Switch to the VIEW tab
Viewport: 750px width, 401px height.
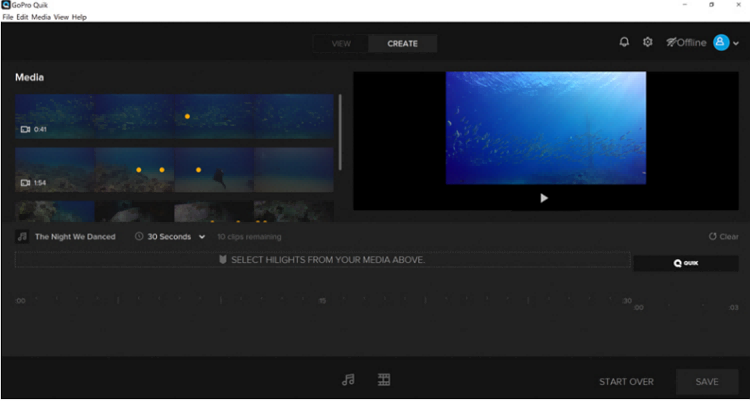341,44
